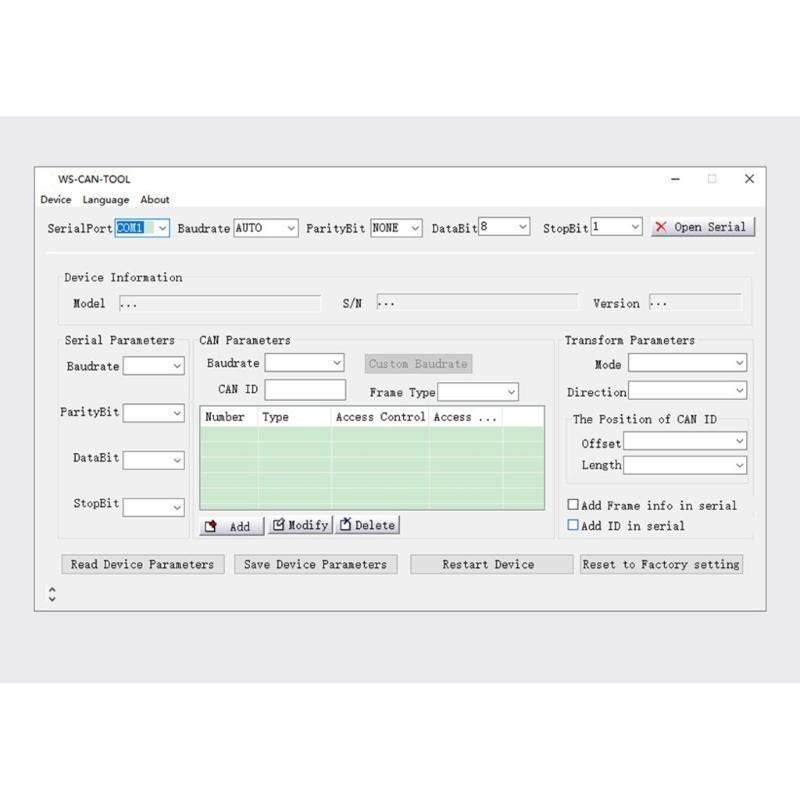Check the Add ID in serial box
Image resolution: width=800 pixels, height=800 pixels.
point(573,525)
